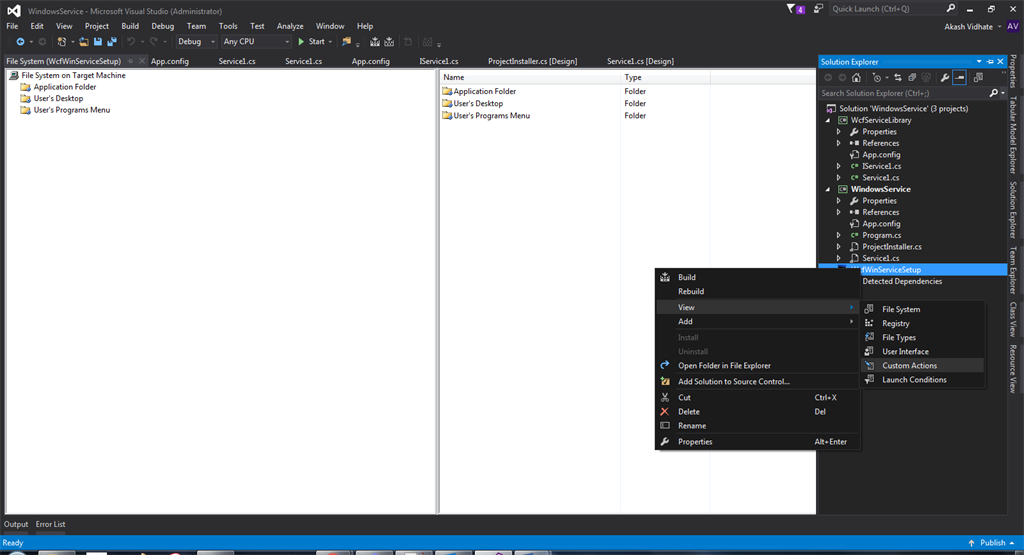
Task: Collapse the WcfServiceLibrary project node
Action: tap(828, 120)
